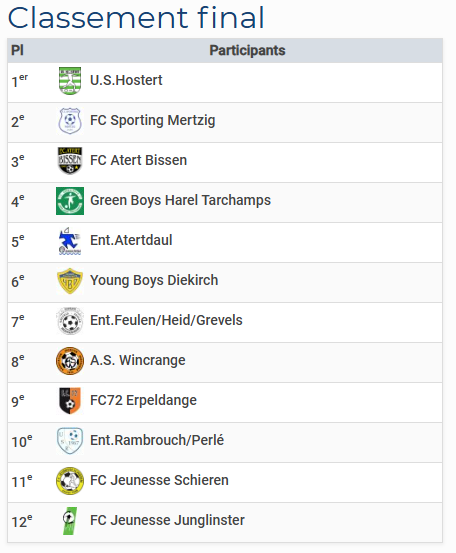Click the Participants column header
The image size is (456, 553).
tap(247, 50)
